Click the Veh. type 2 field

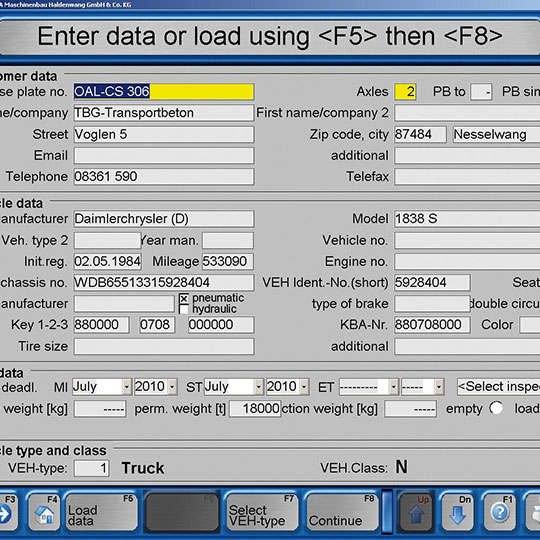pos(107,240)
